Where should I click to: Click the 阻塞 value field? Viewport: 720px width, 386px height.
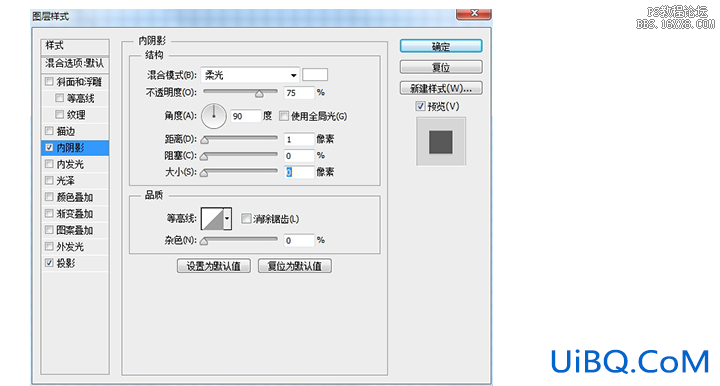coord(299,156)
